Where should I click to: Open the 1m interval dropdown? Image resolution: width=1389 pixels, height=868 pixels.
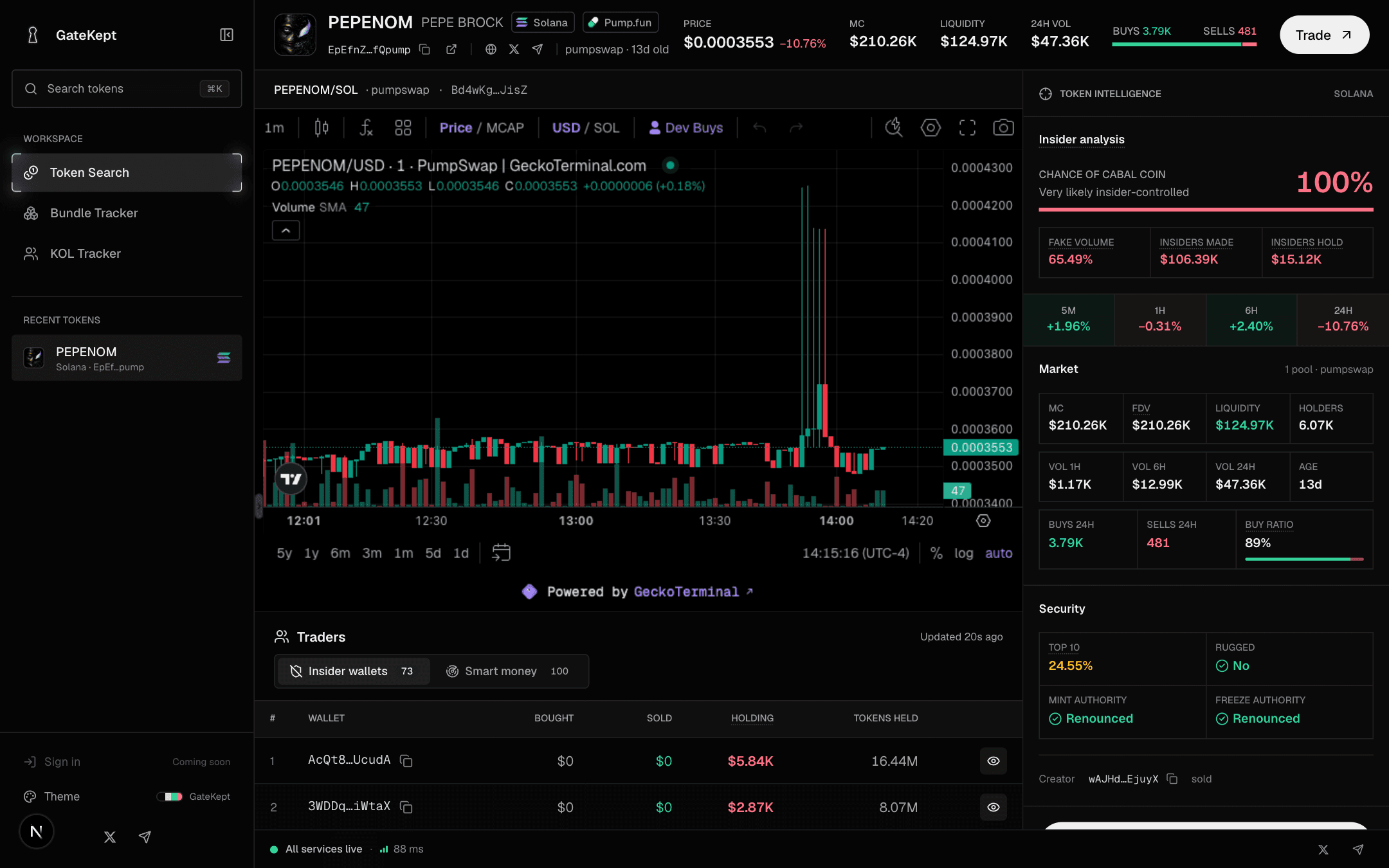[x=275, y=128]
